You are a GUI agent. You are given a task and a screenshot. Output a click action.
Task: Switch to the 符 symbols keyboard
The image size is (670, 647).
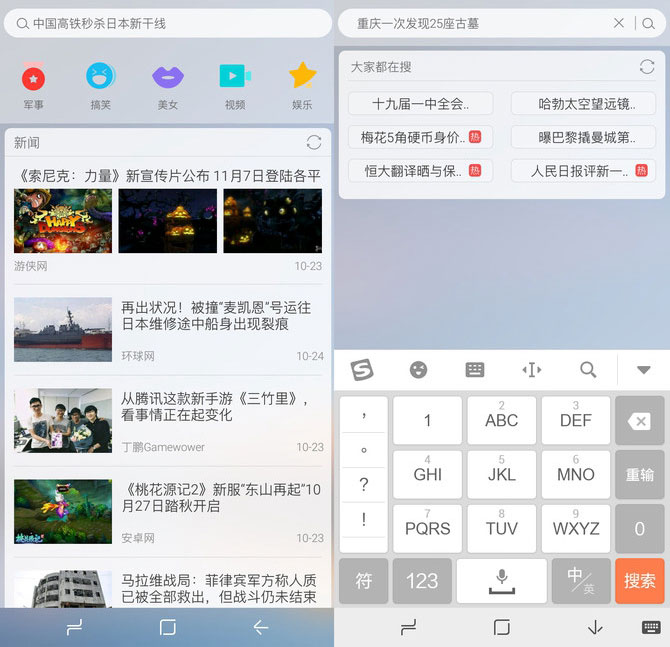(364, 581)
